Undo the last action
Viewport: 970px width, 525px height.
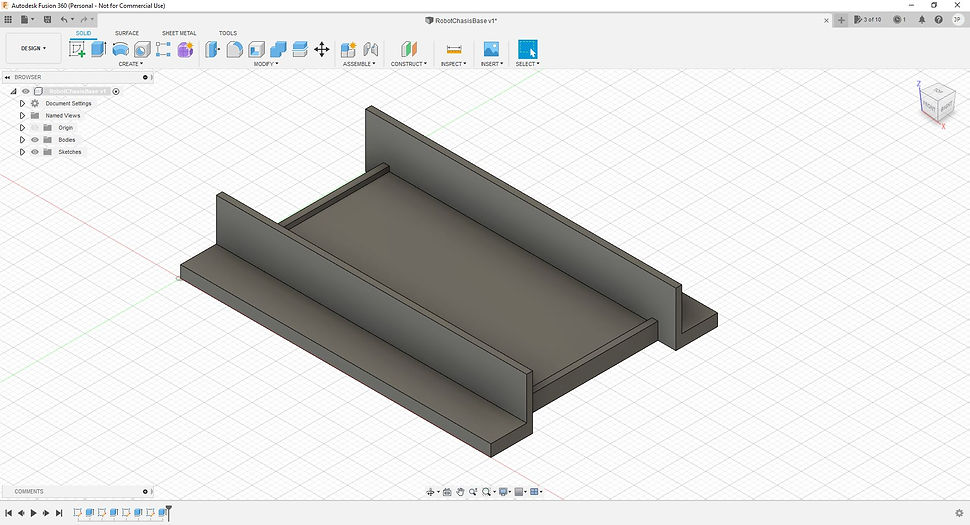pyautogui.click(x=64, y=20)
